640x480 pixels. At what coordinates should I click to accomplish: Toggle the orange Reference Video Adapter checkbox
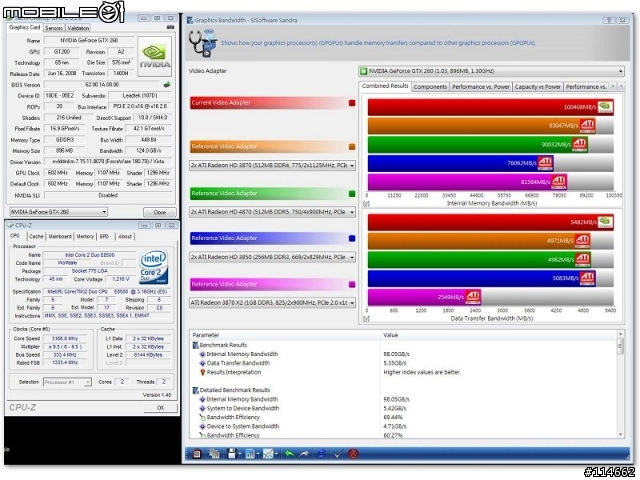[352, 147]
